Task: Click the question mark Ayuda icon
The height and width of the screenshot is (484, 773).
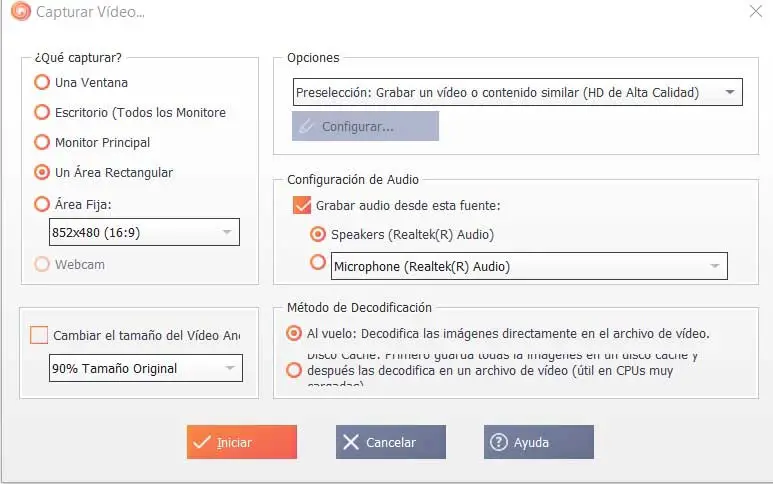Action: click(x=498, y=442)
